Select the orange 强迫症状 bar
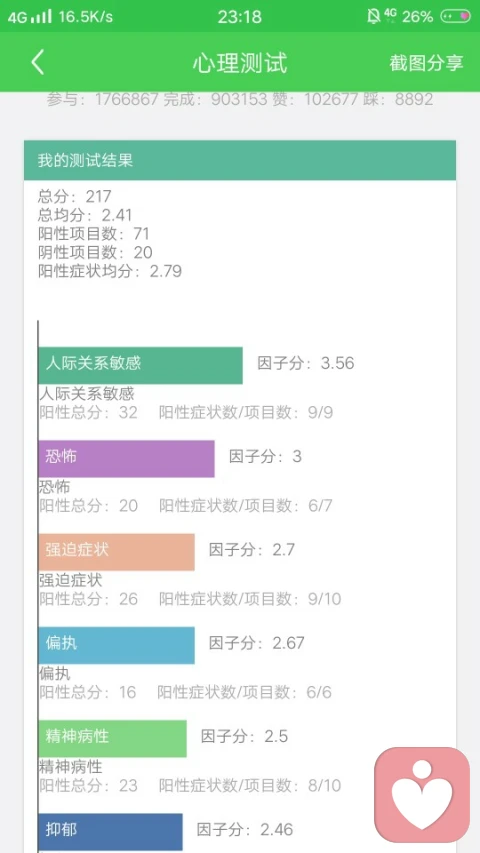The width and height of the screenshot is (480, 853). coord(116,552)
